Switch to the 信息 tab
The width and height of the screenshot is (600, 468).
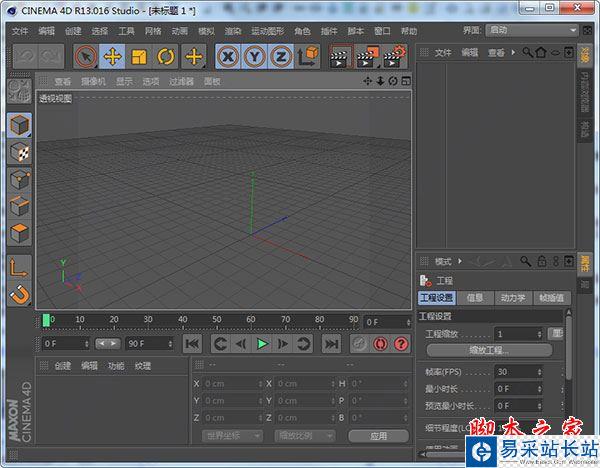(475, 298)
